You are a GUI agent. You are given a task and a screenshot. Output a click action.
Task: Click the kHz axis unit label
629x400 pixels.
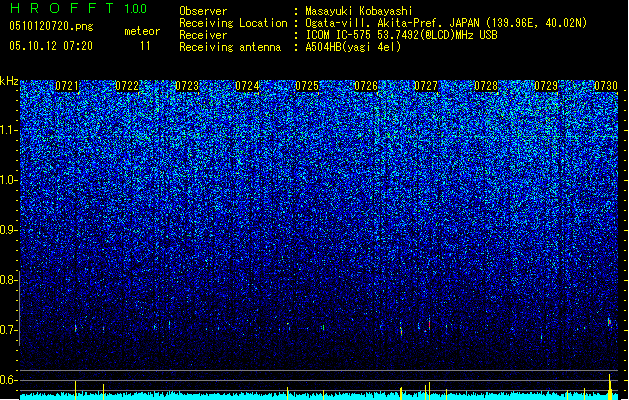9,81
